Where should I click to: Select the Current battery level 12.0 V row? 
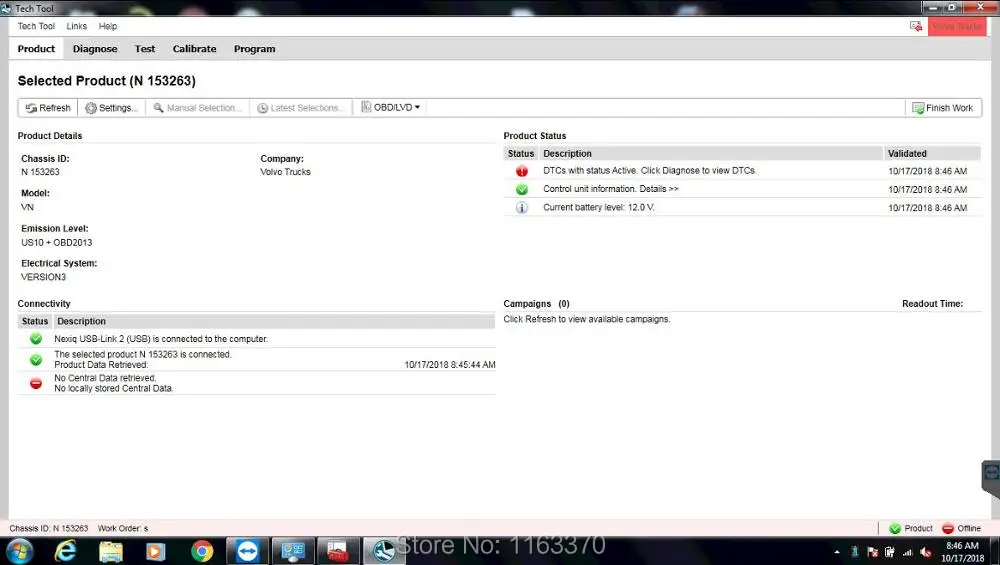(x=742, y=207)
